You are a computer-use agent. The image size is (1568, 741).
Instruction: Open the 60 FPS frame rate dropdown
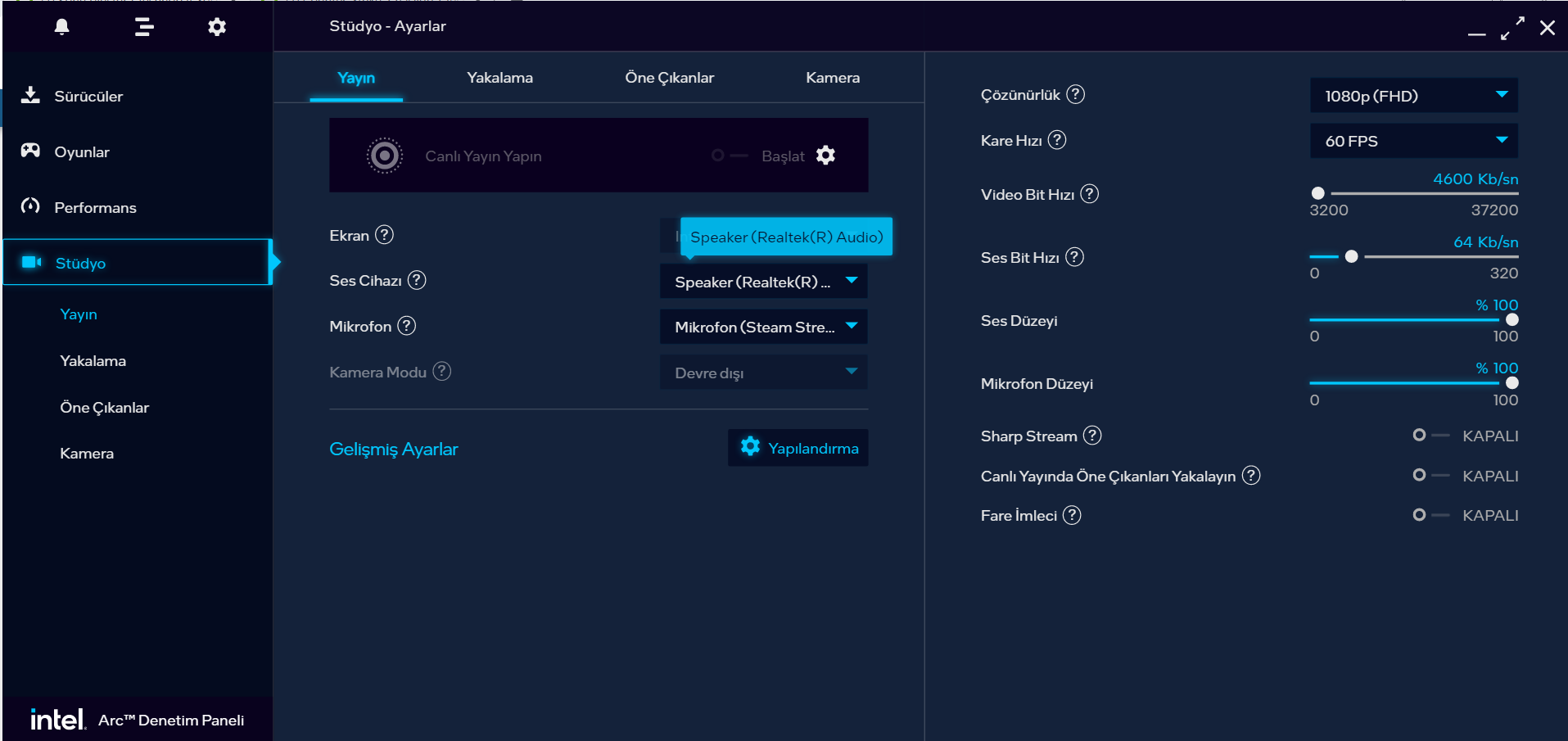[x=1413, y=141]
